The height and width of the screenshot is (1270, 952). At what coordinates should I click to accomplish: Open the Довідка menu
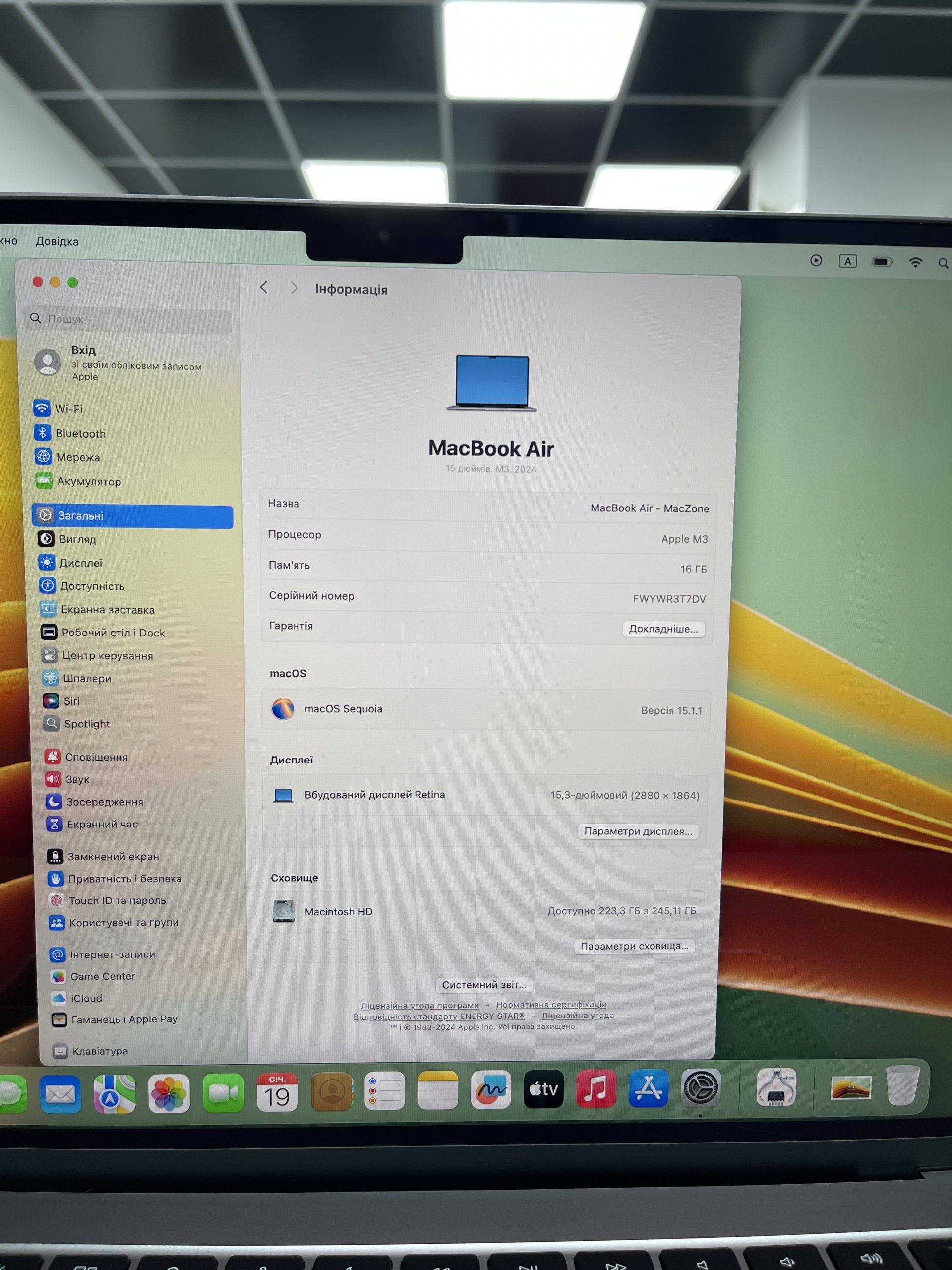coord(58,241)
